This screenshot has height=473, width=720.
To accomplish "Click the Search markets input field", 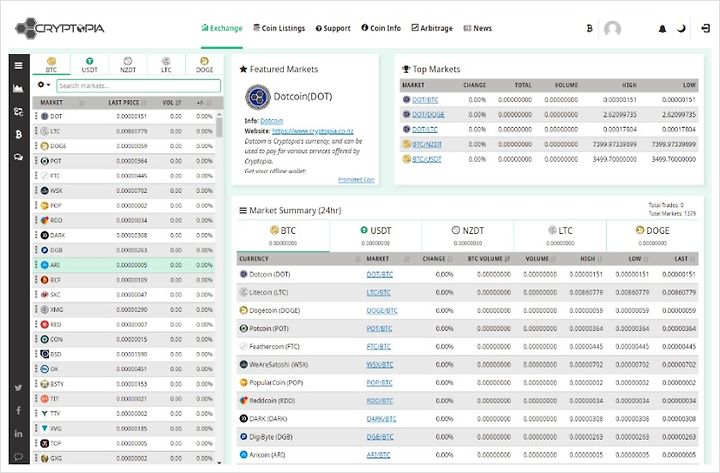I will click(139, 86).
